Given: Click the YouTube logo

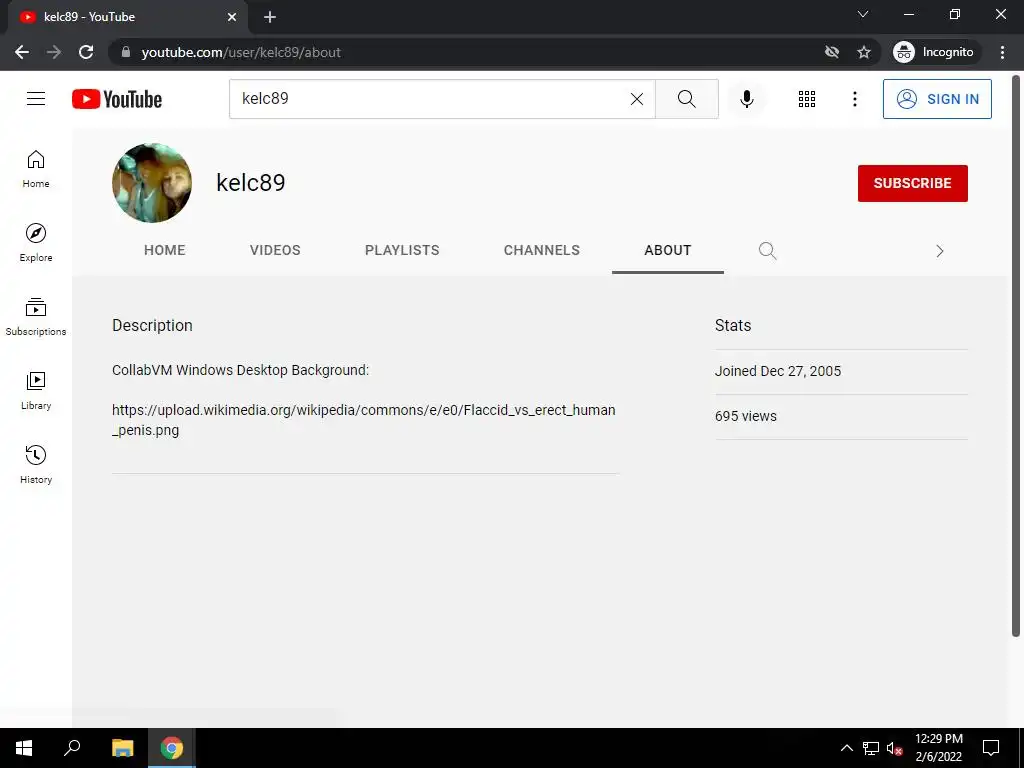Looking at the screenshot, I should click(x=117, y=99).
